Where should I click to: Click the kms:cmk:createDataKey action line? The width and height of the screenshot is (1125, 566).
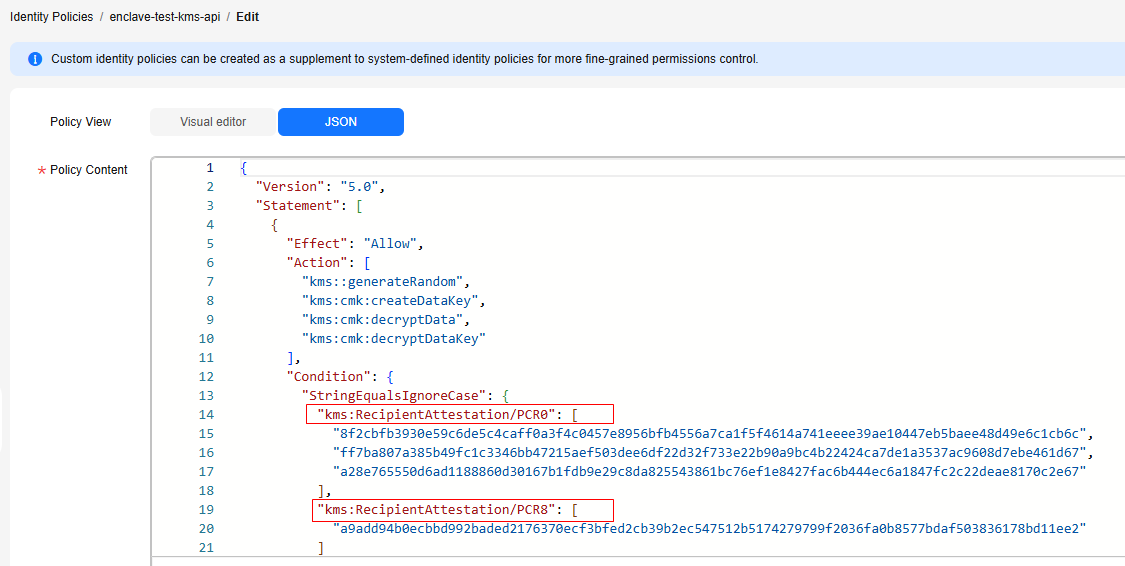(x=394, y=300)
